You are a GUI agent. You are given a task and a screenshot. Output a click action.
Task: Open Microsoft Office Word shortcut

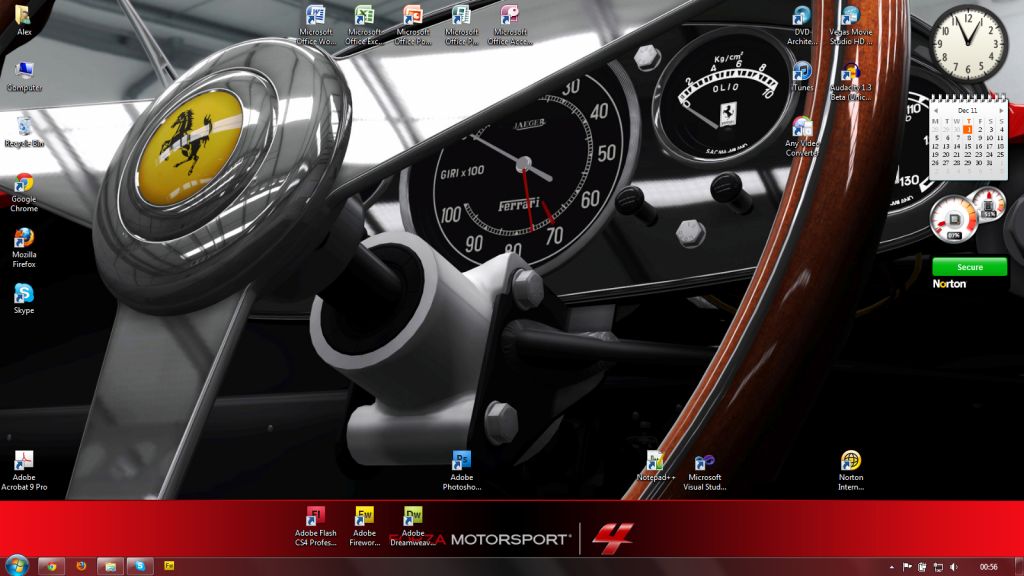(x=316, y=25)
